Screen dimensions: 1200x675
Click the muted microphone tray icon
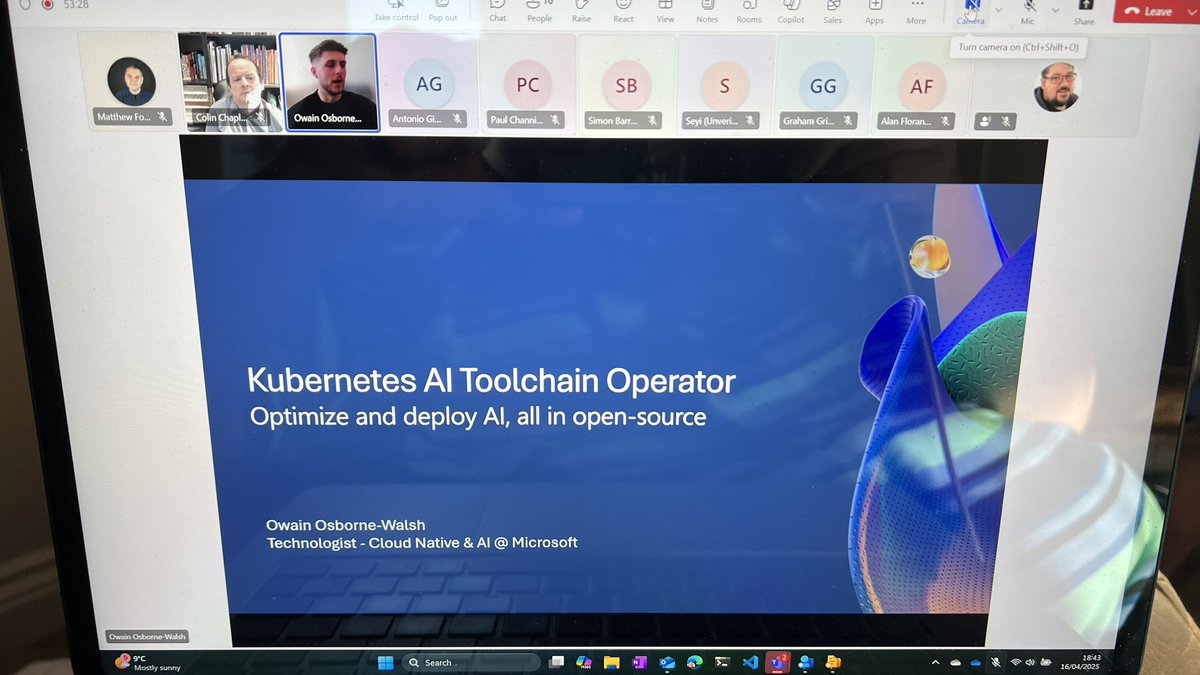pos(996,662)
